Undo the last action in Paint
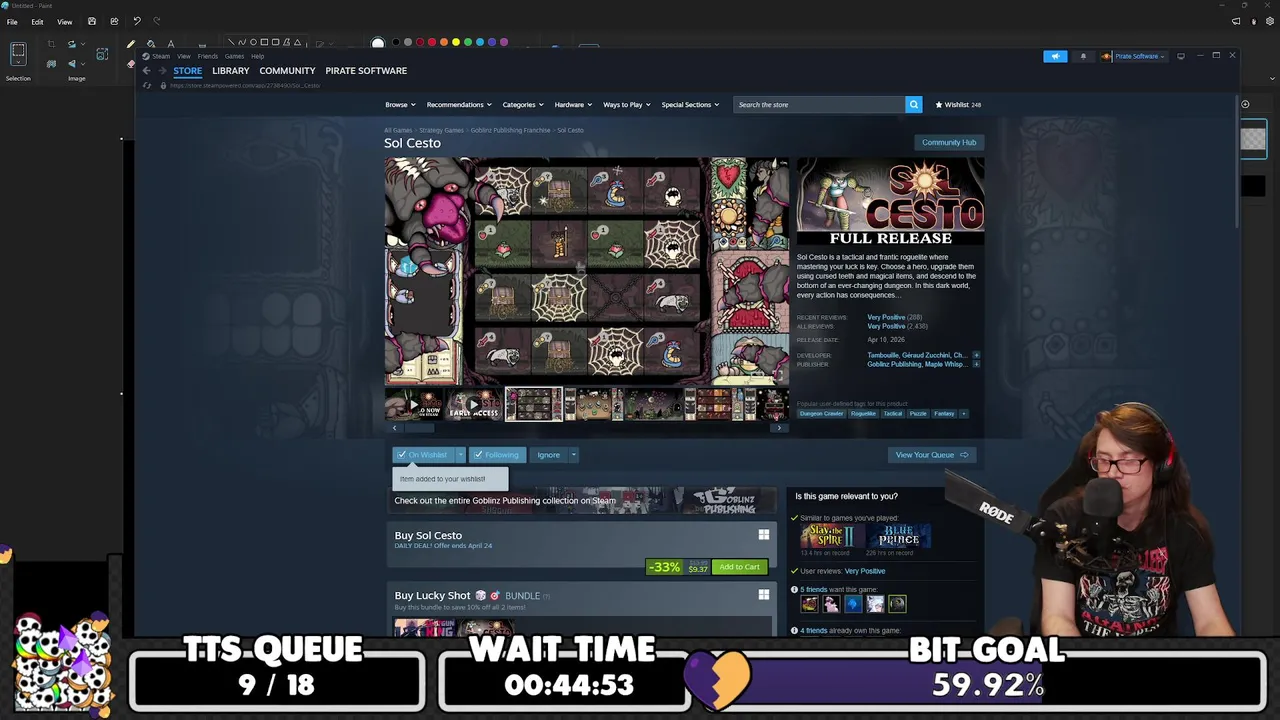The image size is (1280, 720). [x=137, y=21]
